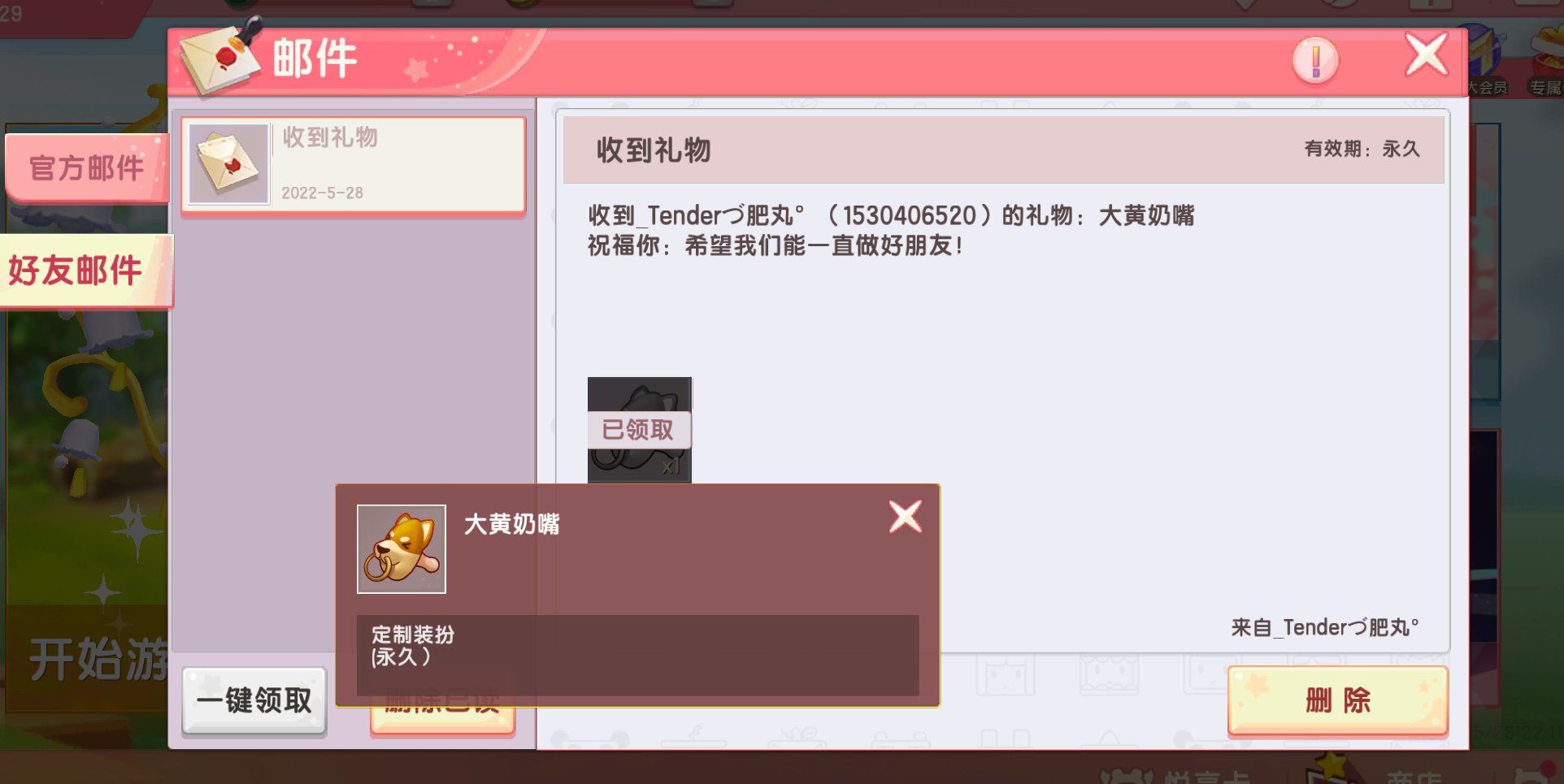
Task: Switch to 官方邮件 tab
Action: (x=86, y=168)
